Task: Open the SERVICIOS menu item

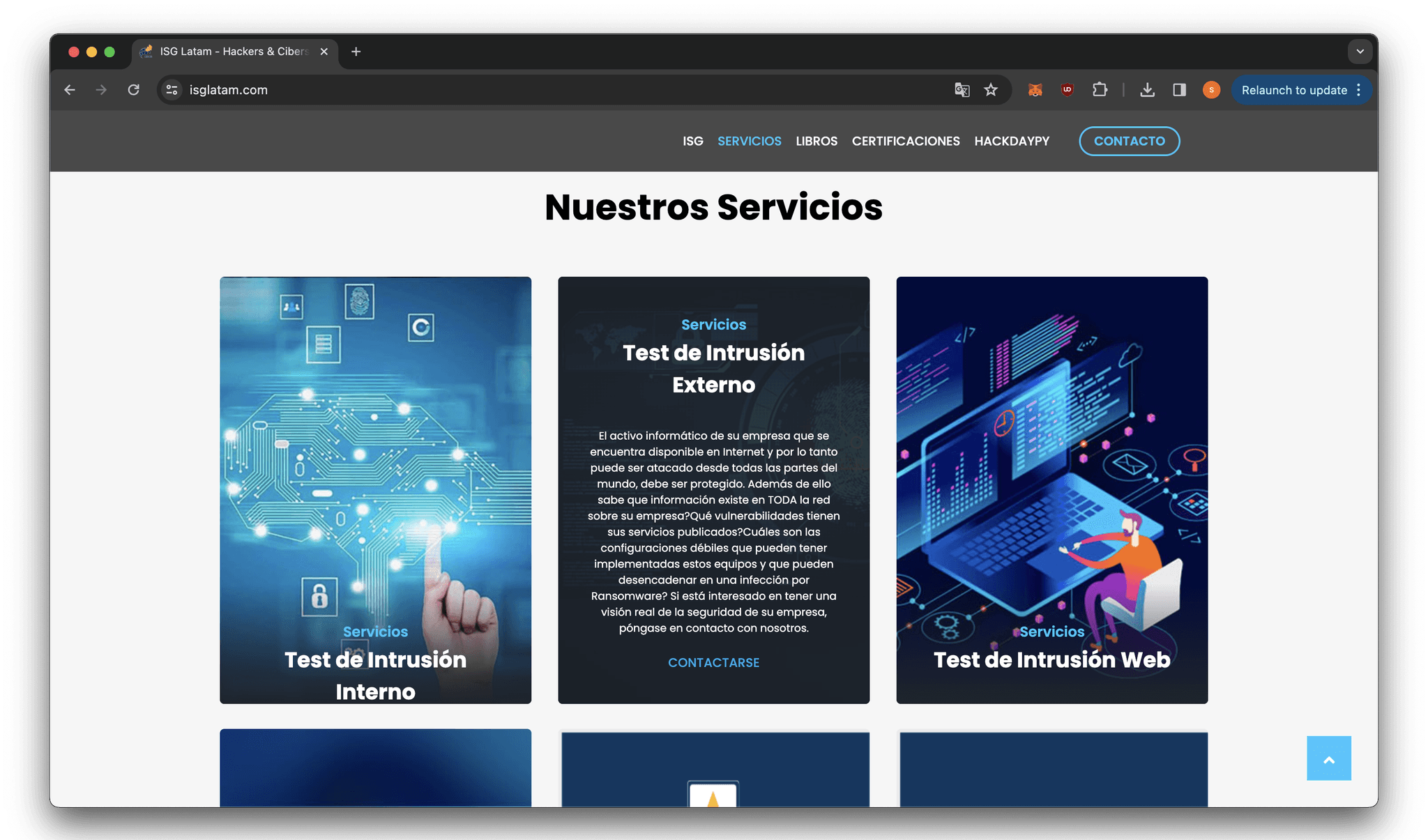Action: pos(749,141)
